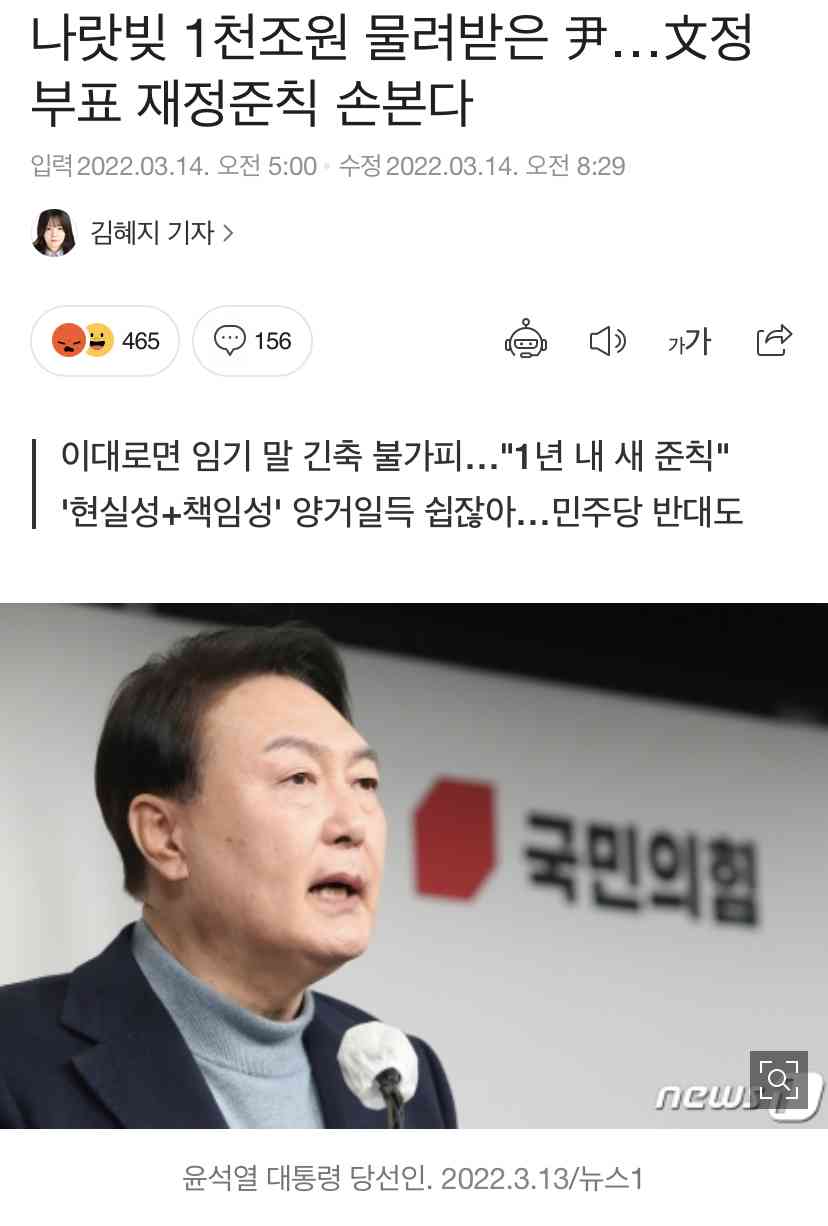
Task: Tap reporter 김혜지's profile picture
Action: pyautogui.click(x=54, y=233)
